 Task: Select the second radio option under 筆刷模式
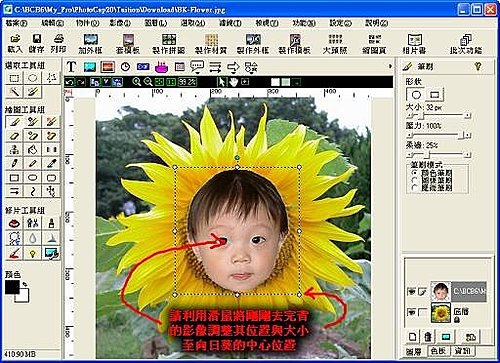(415, 180)
